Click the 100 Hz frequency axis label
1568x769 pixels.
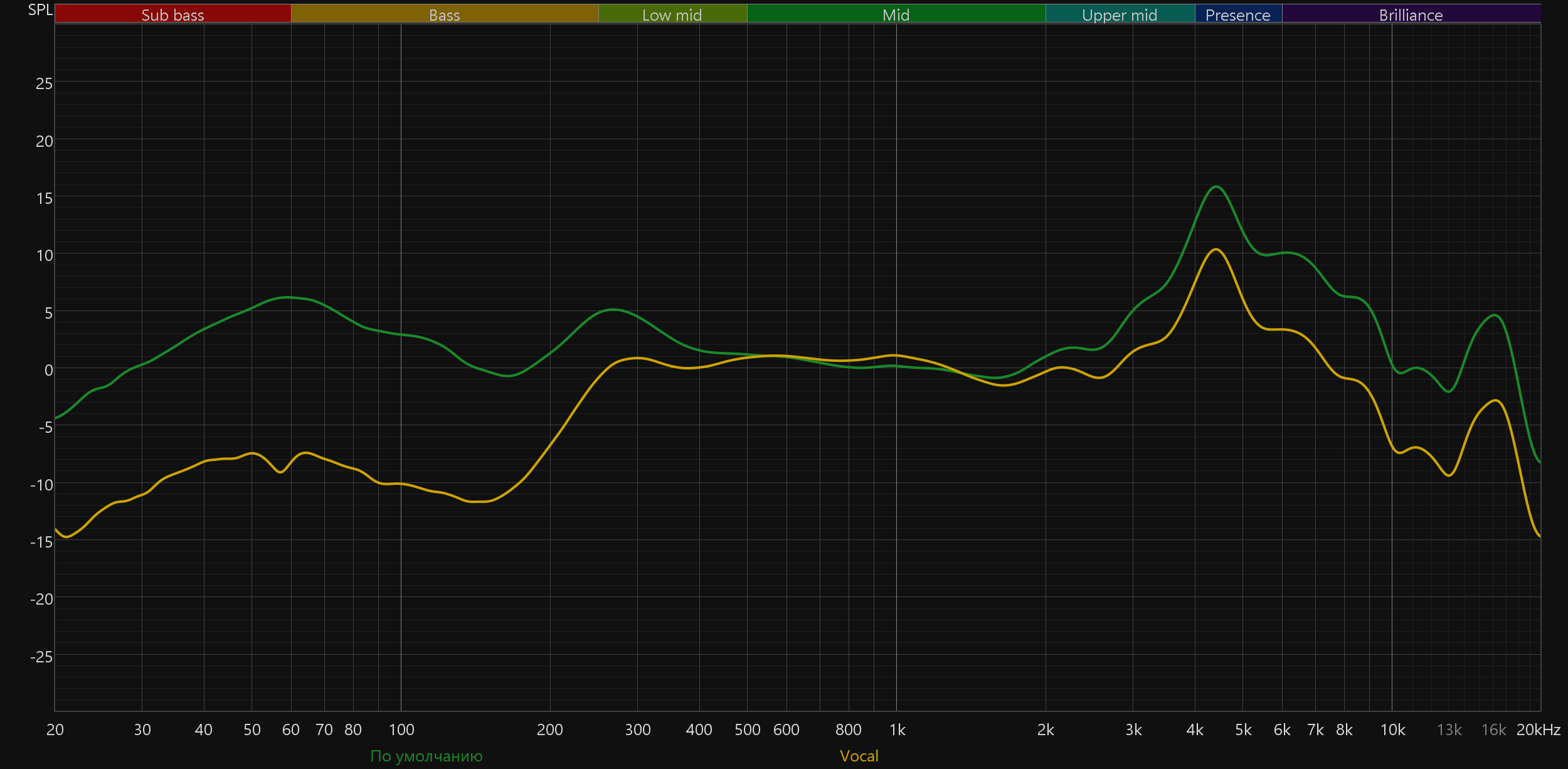click(x=401, y=729)
